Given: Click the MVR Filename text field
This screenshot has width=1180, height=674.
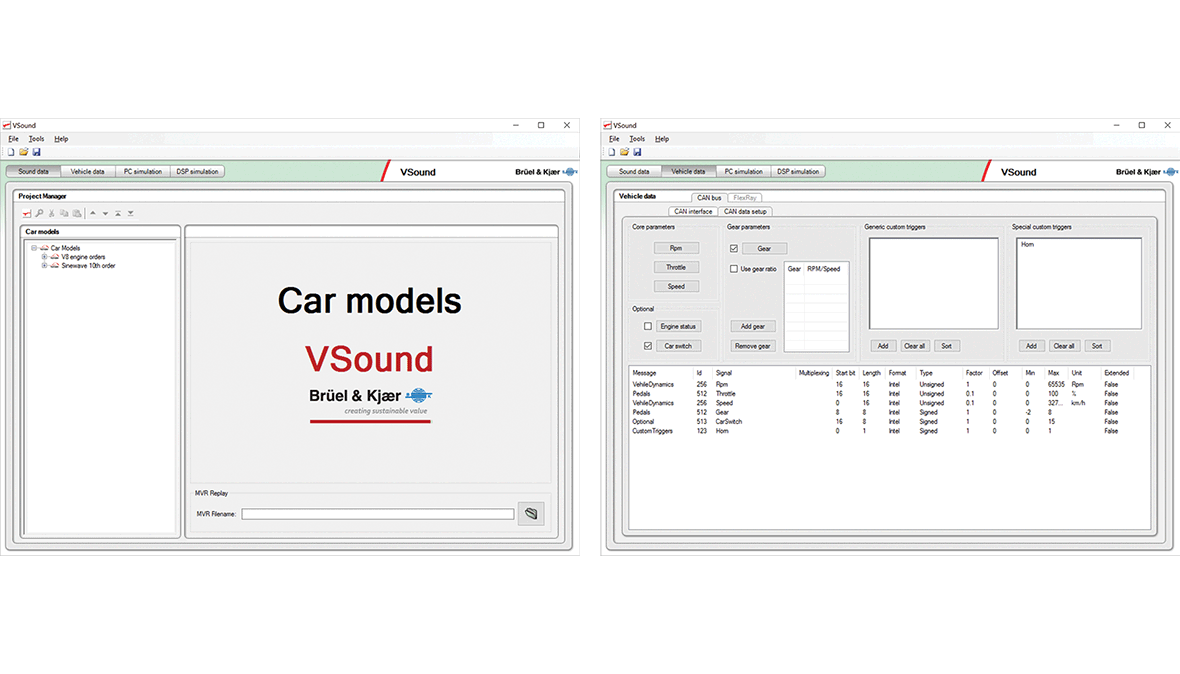Looking at the screenshot, I should click(x=377, y=514).
